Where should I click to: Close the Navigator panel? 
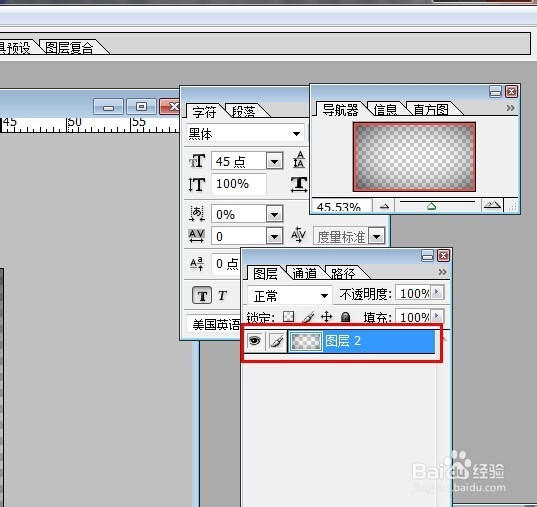(511, 92)
